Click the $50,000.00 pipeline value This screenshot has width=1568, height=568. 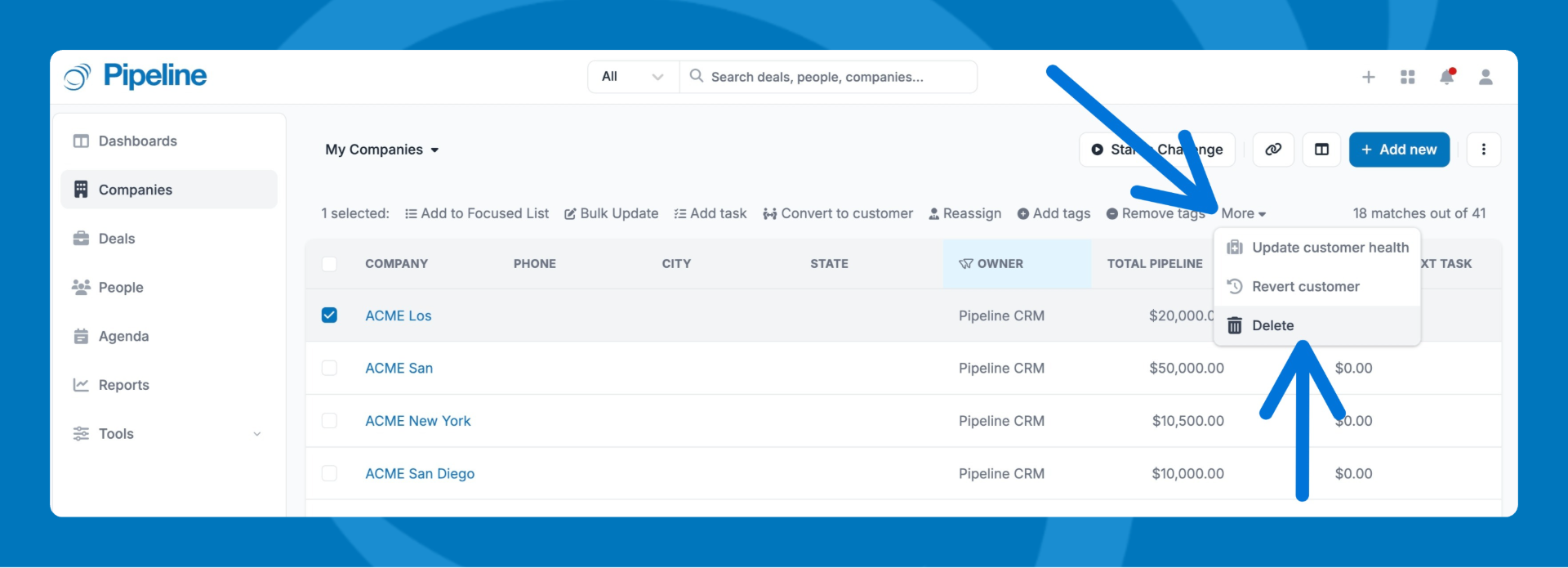point(1187,368)
